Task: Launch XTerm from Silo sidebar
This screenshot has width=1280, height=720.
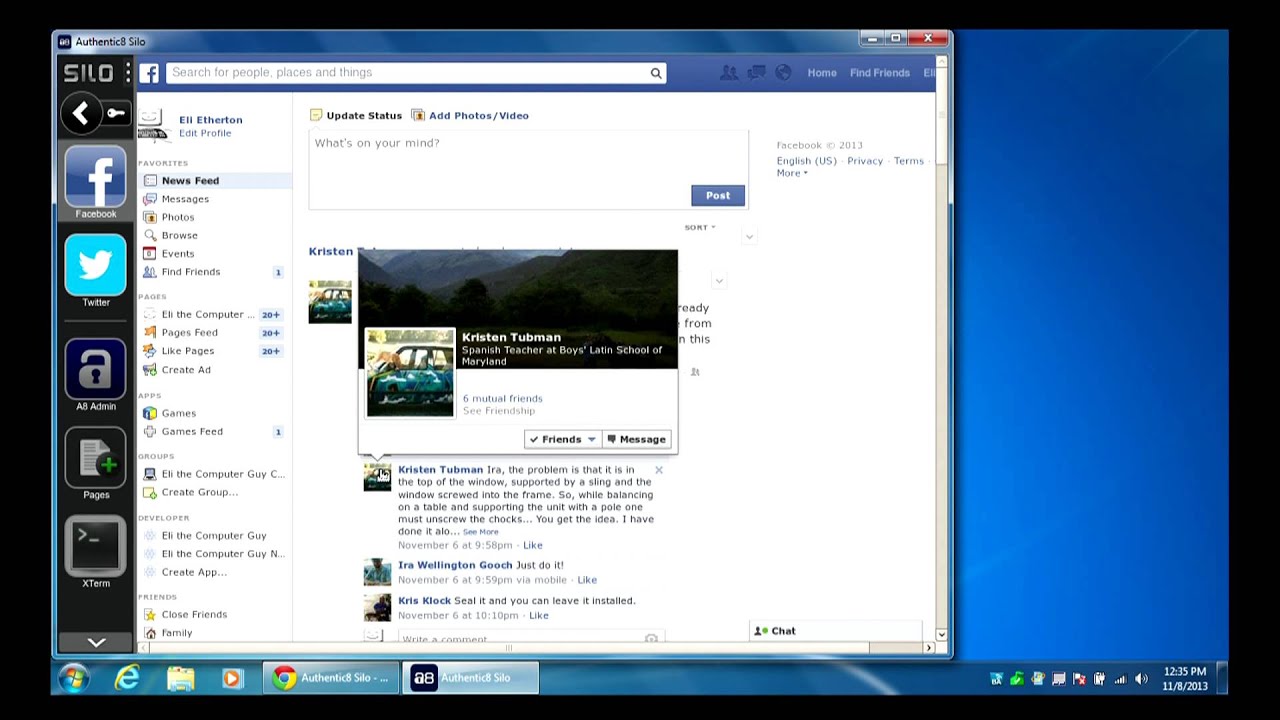Action: 96,552
